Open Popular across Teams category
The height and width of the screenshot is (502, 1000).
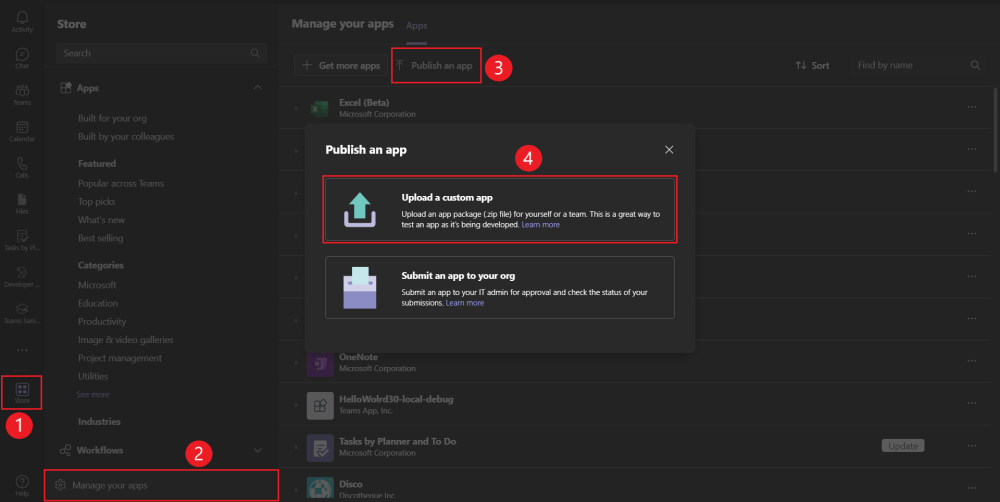point(121,183)
